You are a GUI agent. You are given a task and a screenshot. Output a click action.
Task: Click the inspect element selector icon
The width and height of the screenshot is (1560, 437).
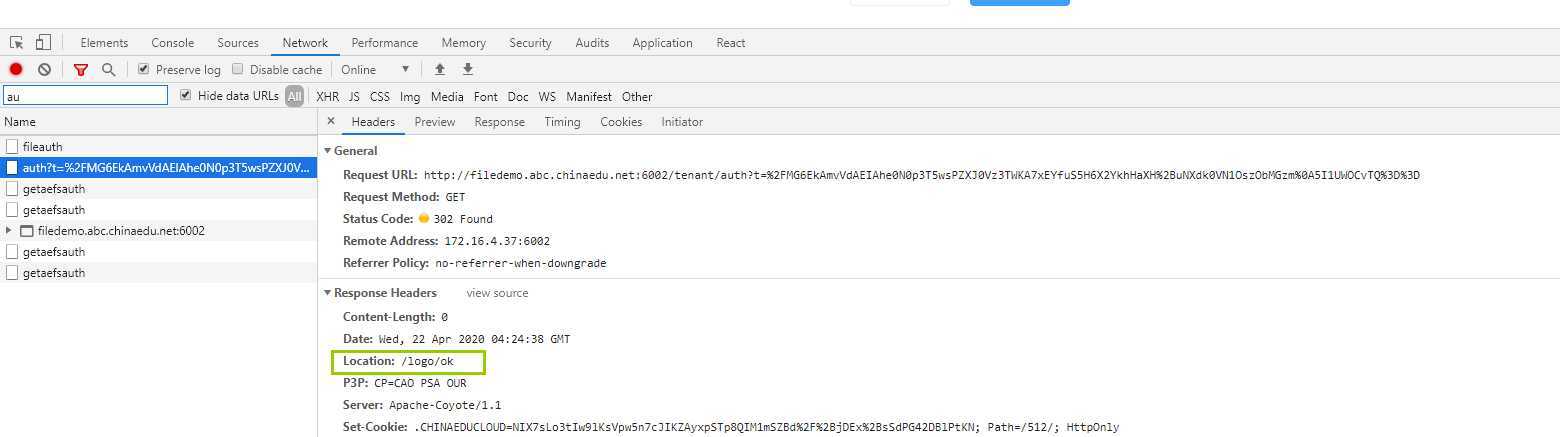pyautogui.click(x=17, y=43)
